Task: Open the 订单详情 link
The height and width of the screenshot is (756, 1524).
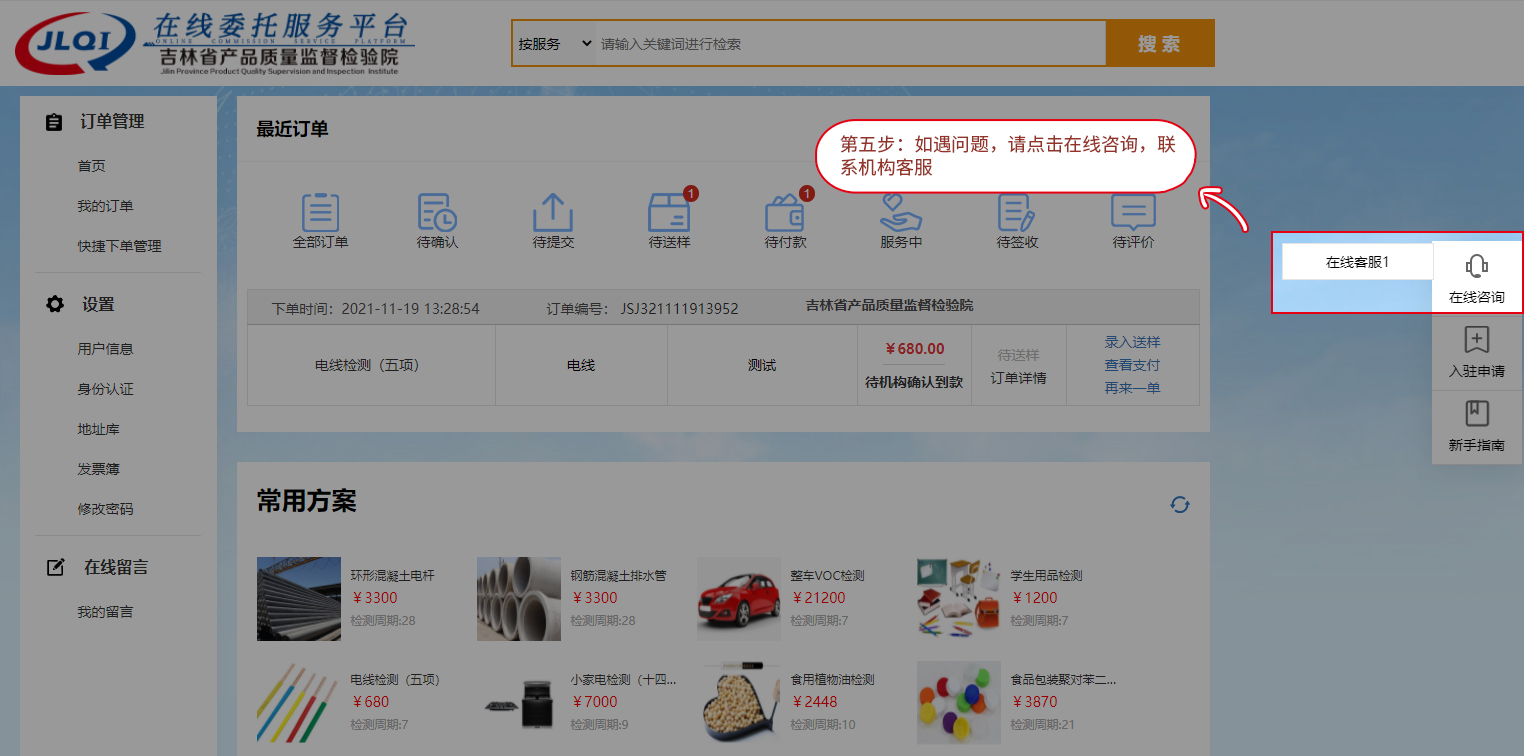Action: [x=1018, y=378]
